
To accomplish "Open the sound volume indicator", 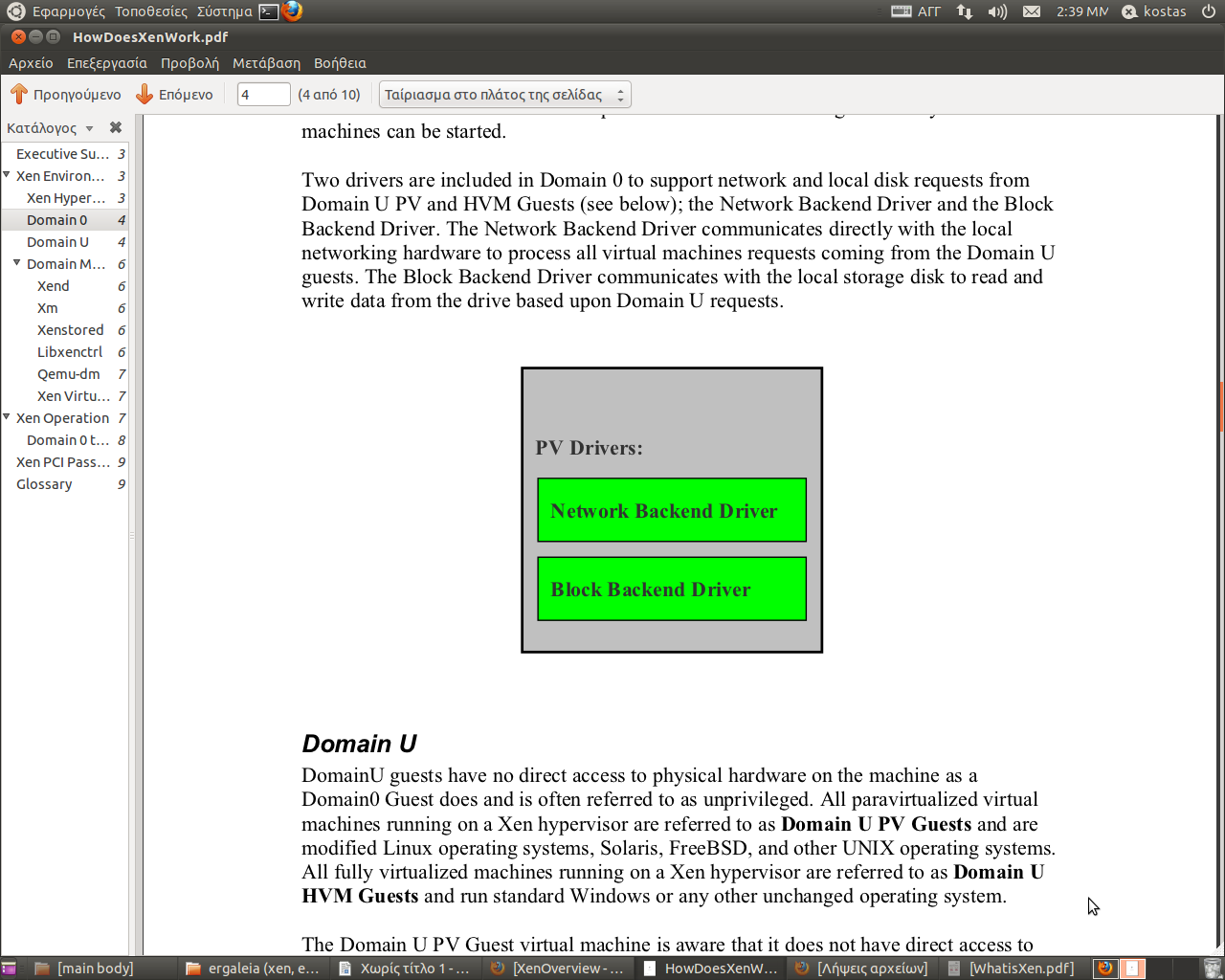I will click(997, 11).
